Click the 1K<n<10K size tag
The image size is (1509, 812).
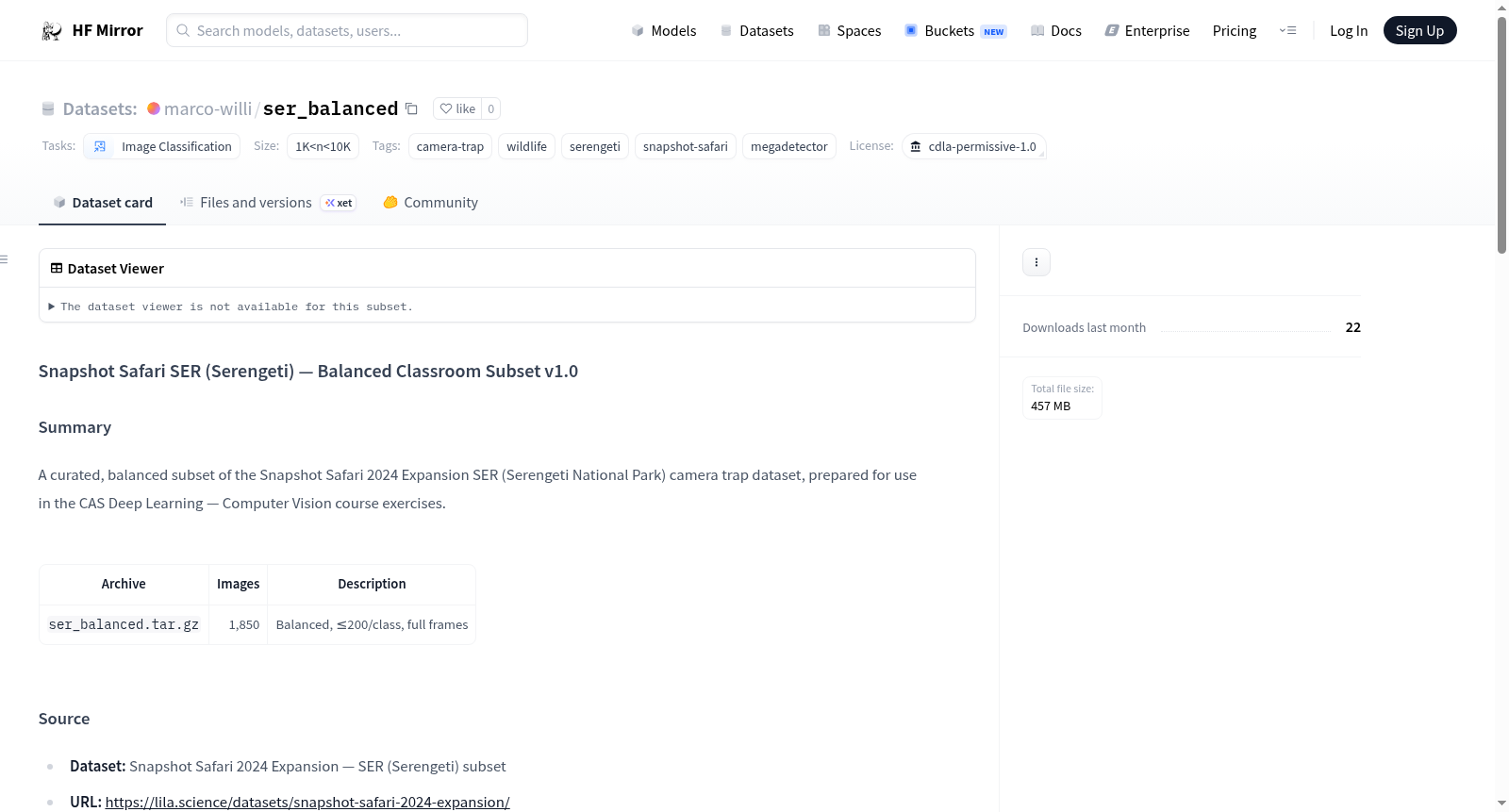point(323,146)
